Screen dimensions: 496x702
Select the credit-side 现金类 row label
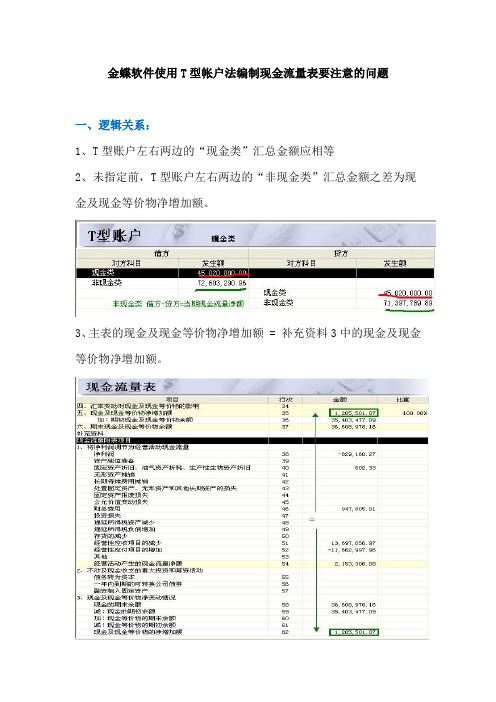(x=274, y=293)
